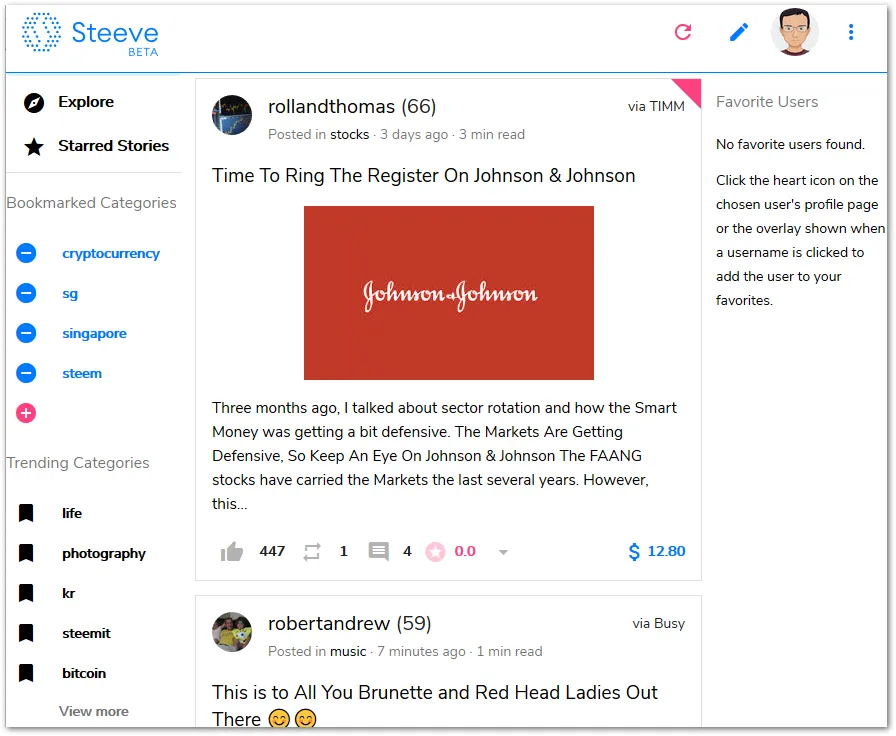Bookmark the life trending category
896x736 pixels.
click(x=26, y=513)
